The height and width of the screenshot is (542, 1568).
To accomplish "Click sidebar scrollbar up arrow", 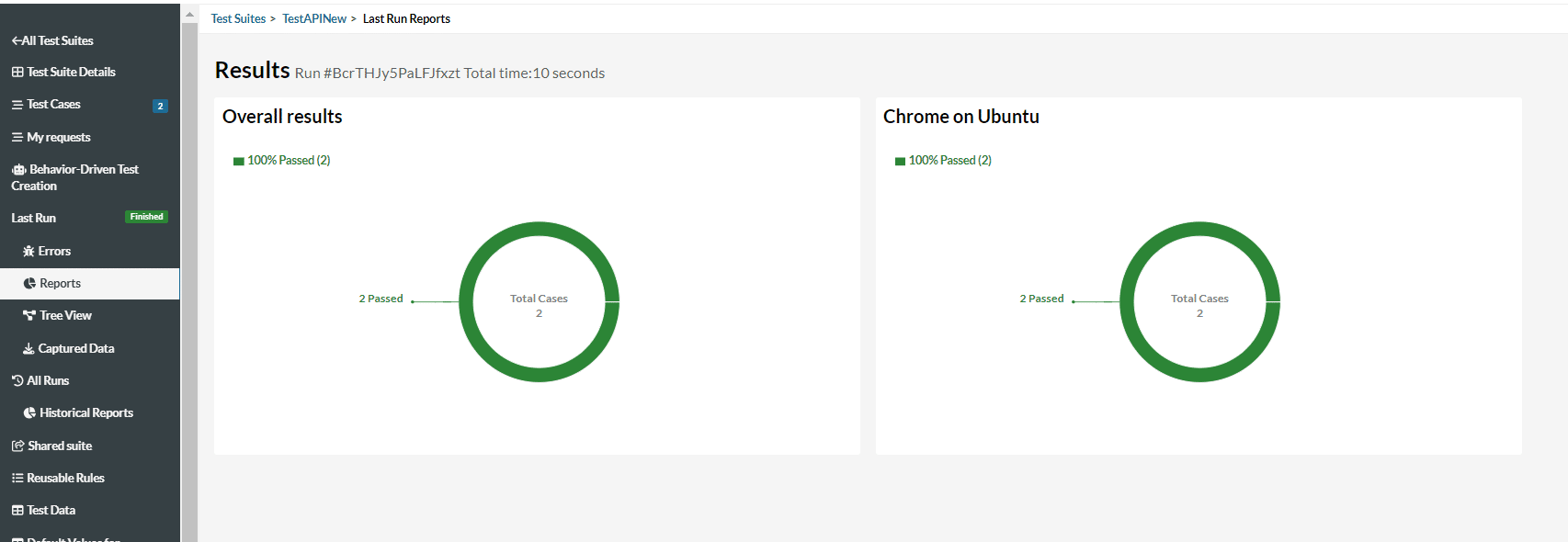I will [189, 14].
